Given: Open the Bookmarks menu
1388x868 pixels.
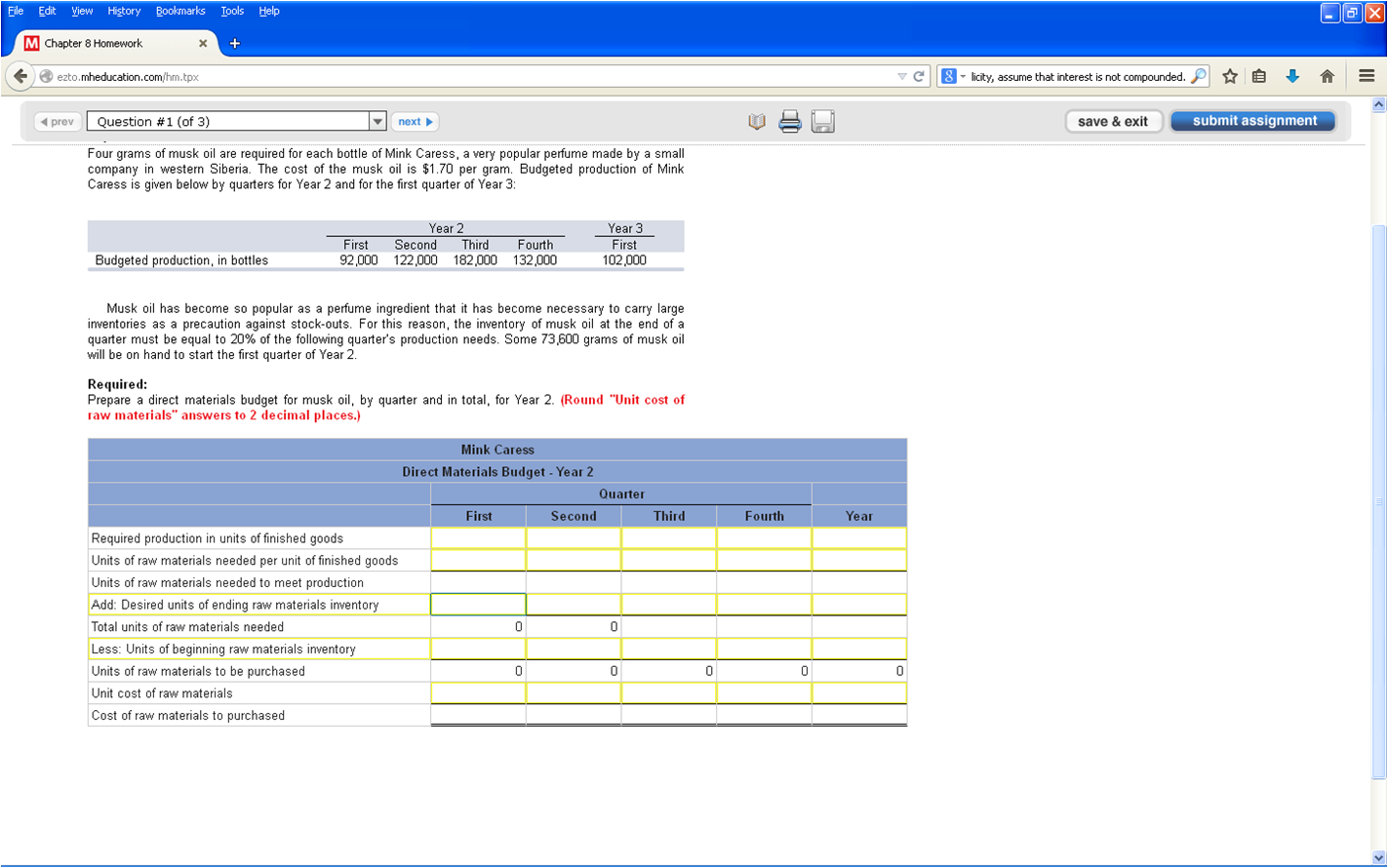Looking at the screenshot, I should pos(180,11).
